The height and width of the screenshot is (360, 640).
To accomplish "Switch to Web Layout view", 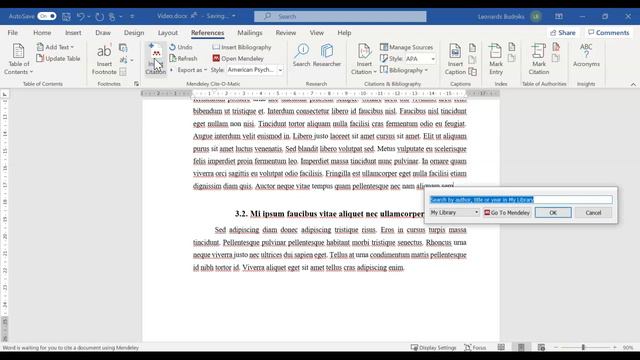I will point(541,348).
